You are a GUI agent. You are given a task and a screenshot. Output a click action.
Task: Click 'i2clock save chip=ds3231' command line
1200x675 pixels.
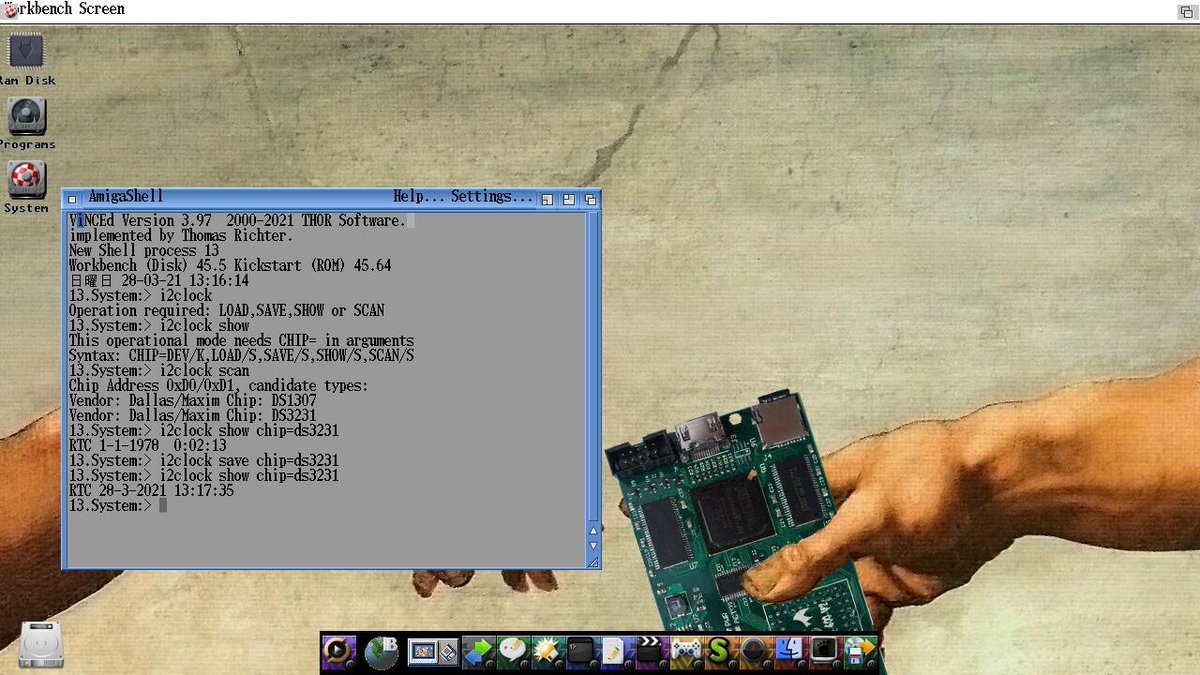click(x=203, y=461)
